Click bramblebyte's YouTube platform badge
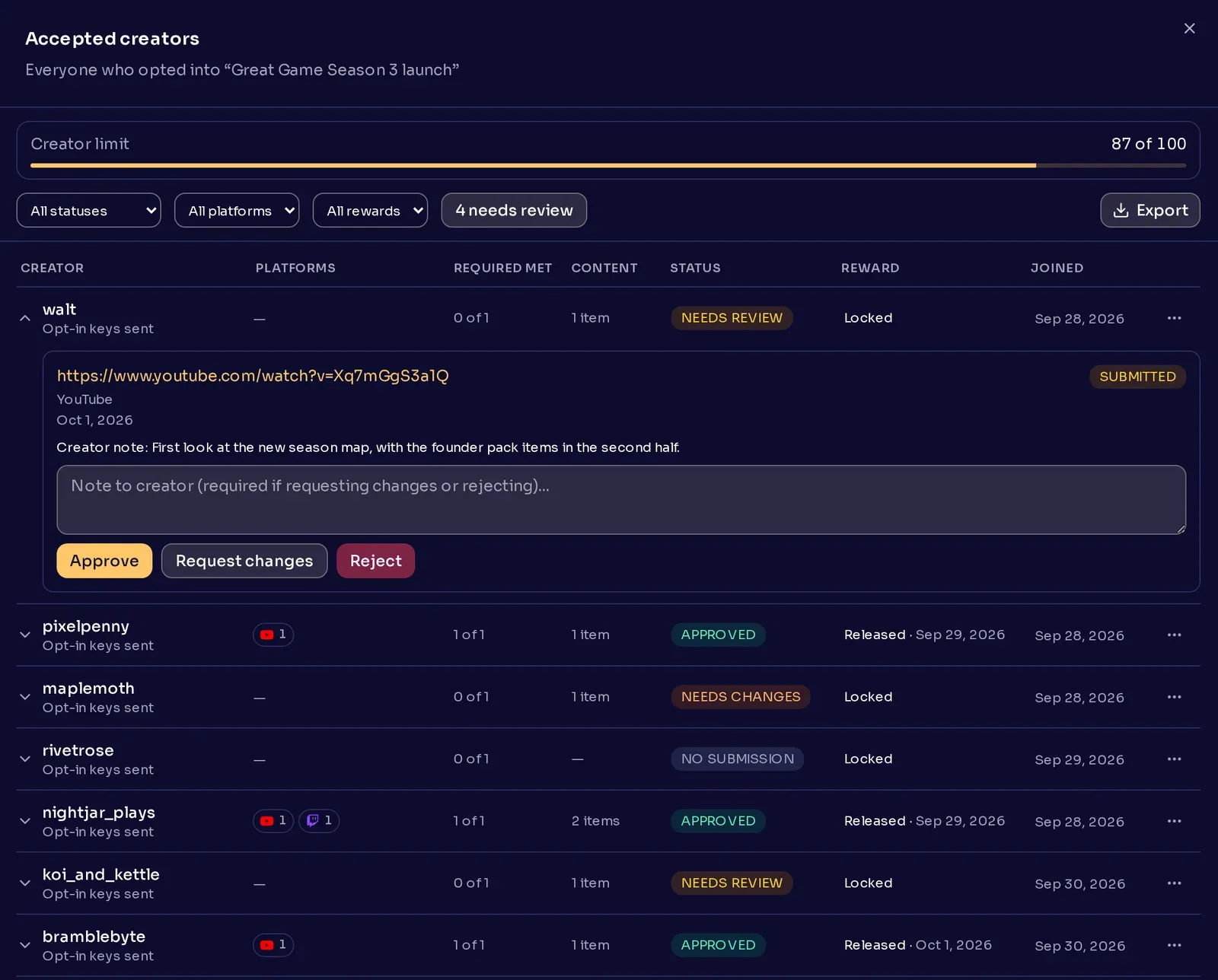 tap(273, 945)
